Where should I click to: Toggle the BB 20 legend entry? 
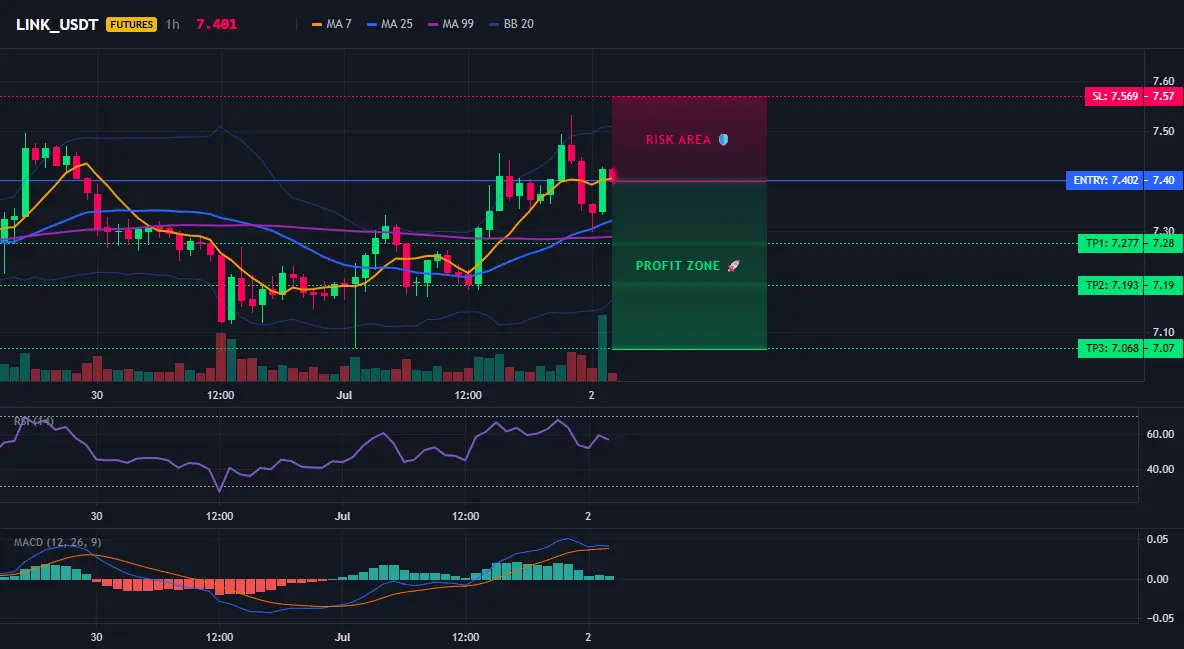tap(511, 24)
